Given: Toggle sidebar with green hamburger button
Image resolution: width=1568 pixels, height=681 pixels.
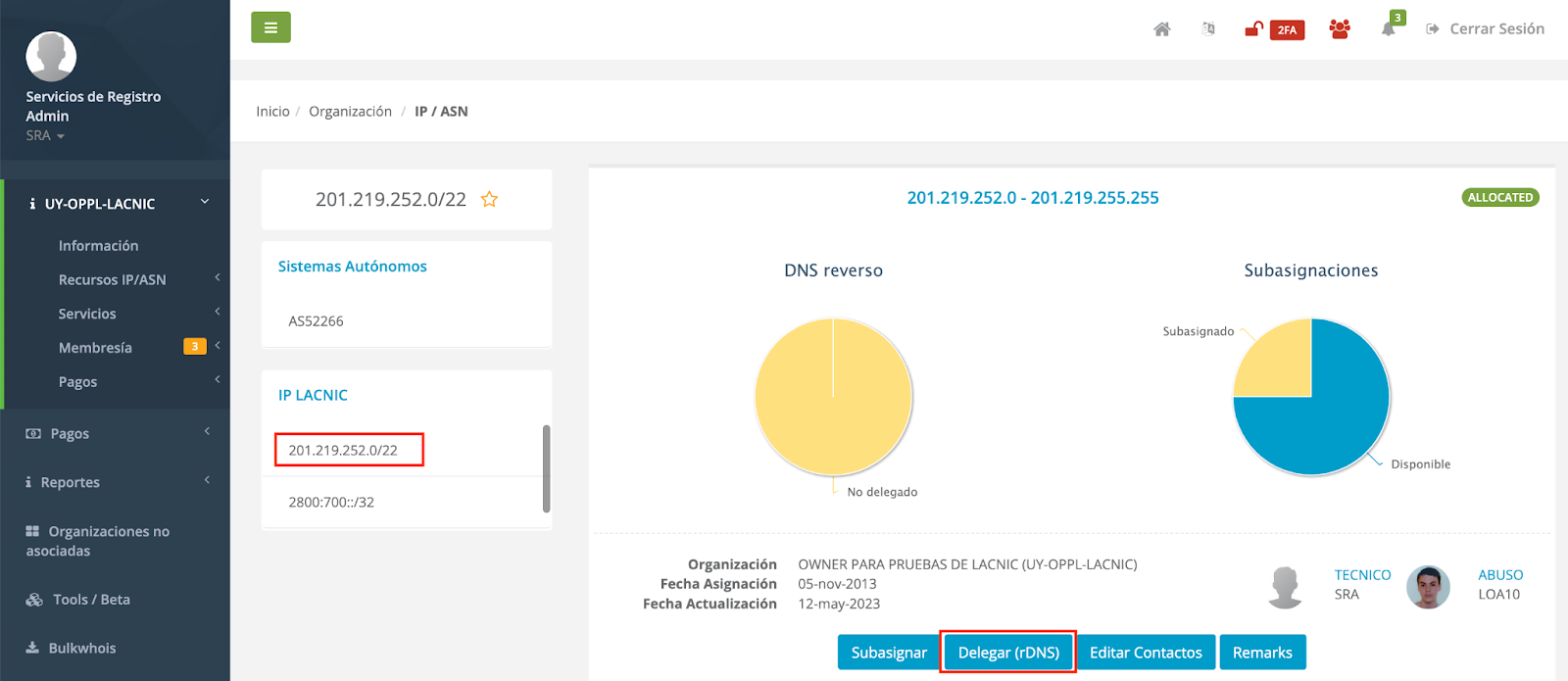Looking at the screenshot, I should (x=270, y=27).
